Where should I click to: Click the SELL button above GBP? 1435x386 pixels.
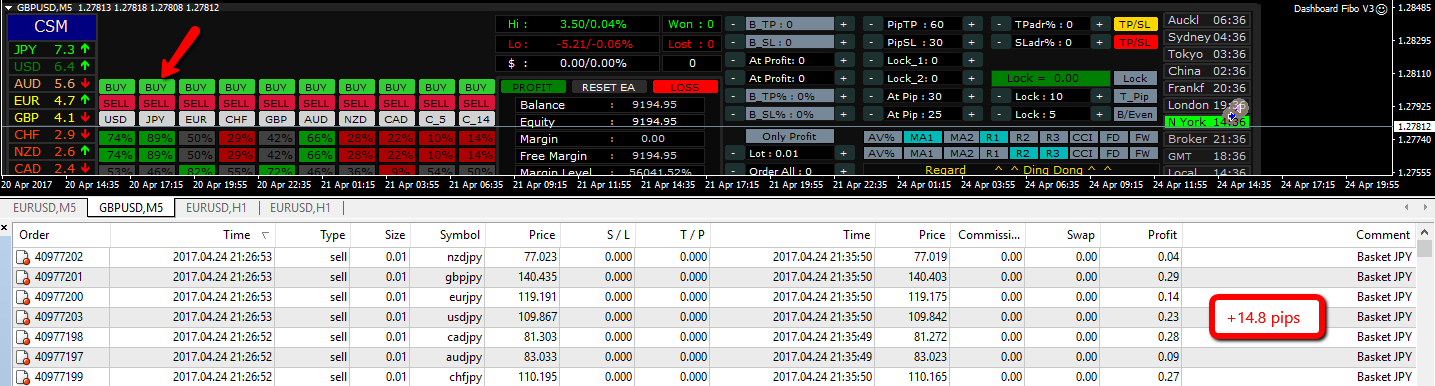click(x=277, y=103)
